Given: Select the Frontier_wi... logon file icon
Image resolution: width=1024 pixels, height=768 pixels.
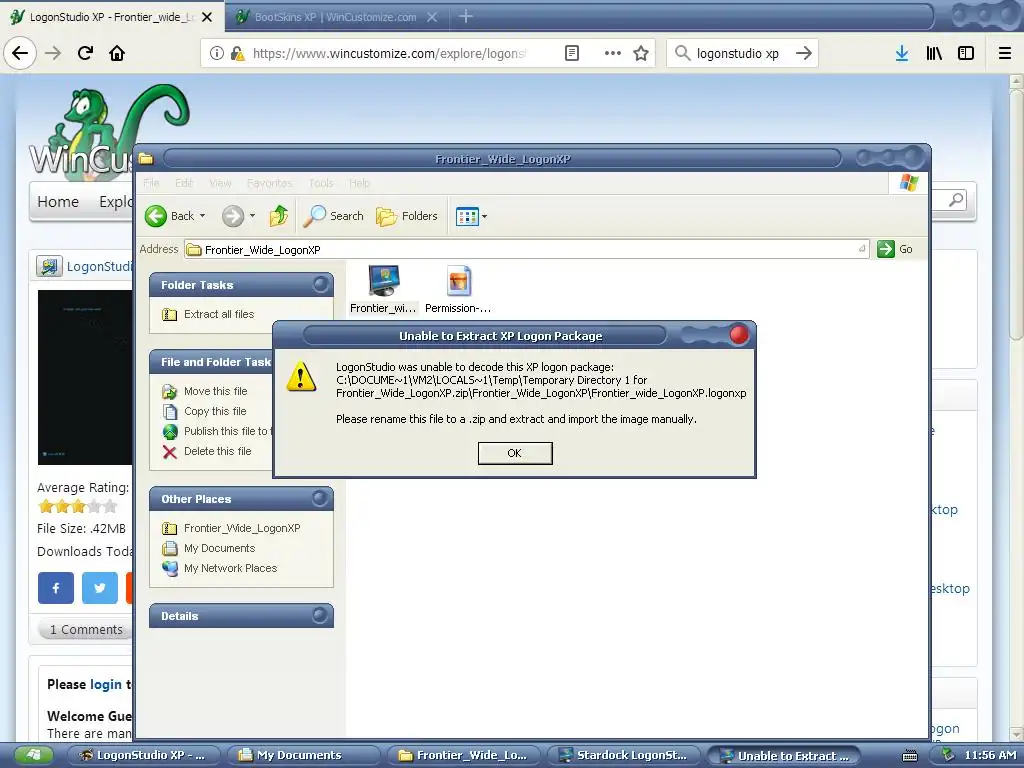Looking at the screenshot, I should pos(383,290).
